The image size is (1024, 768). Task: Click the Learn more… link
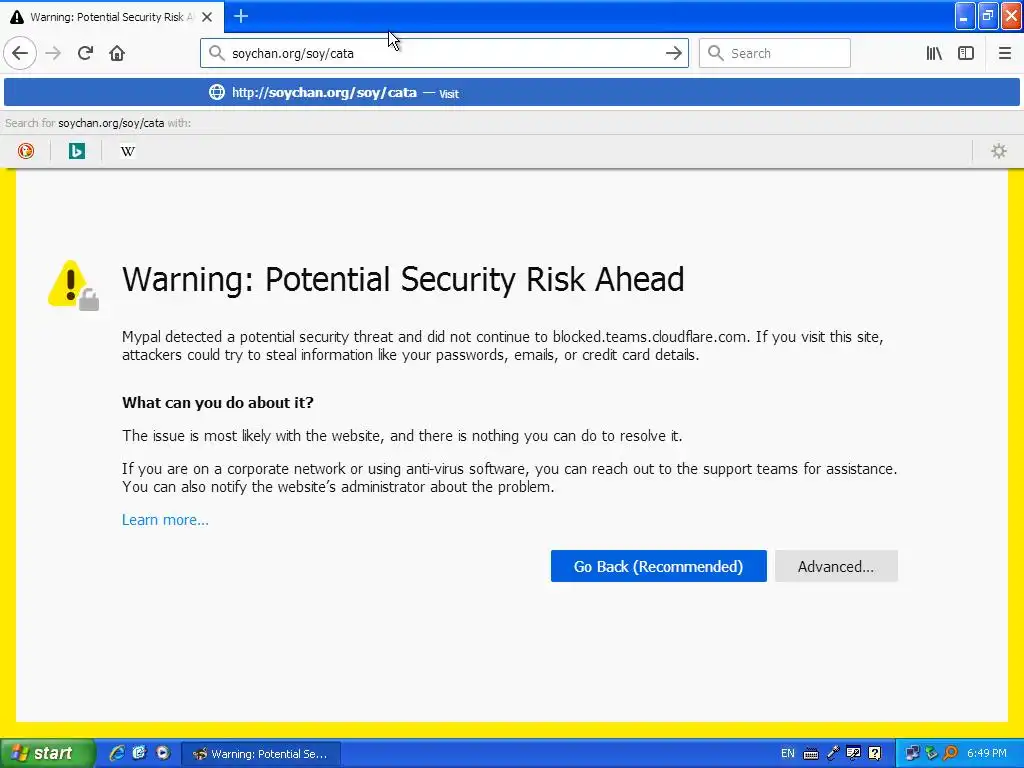pos(165,520)
